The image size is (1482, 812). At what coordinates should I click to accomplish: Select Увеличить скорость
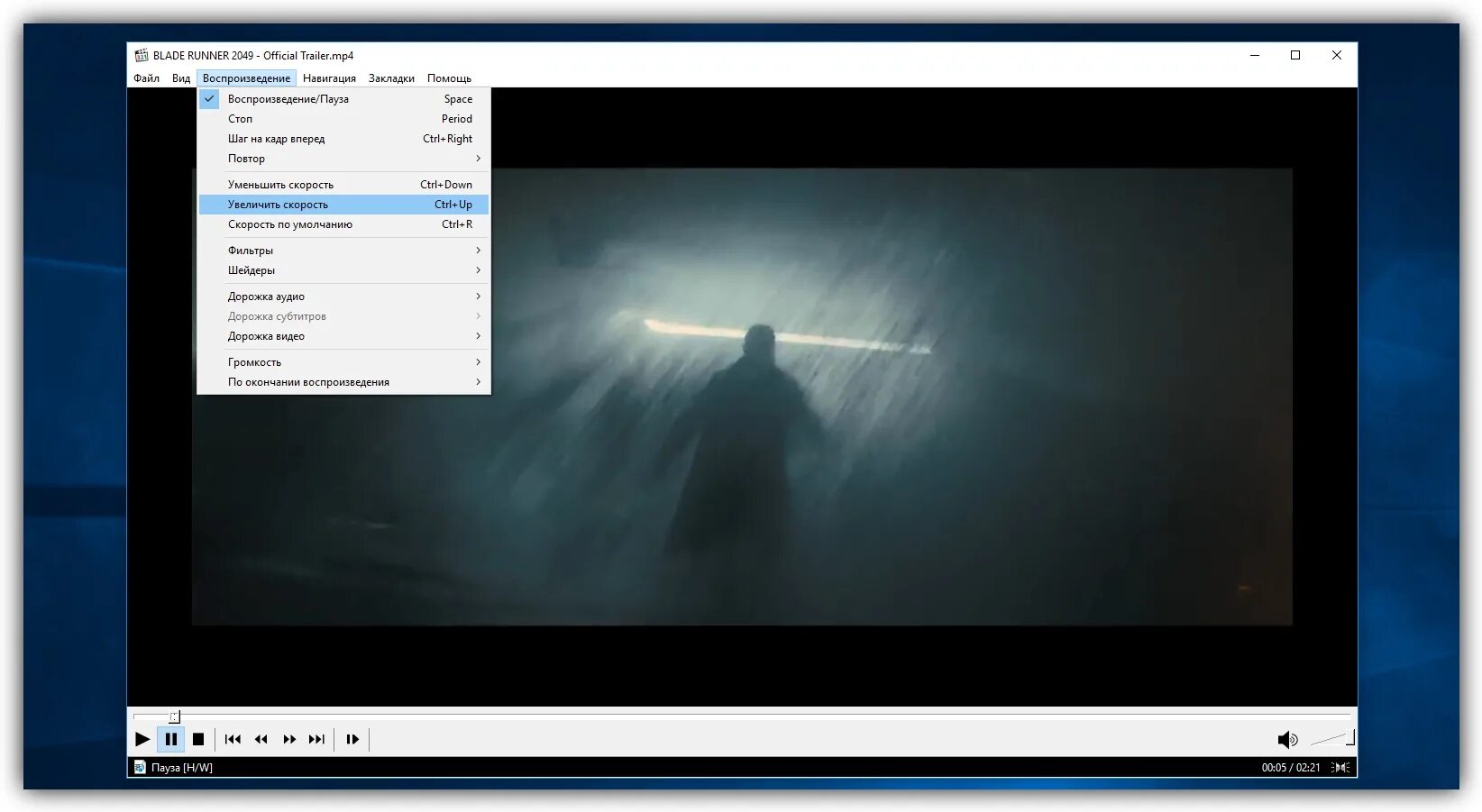pyautogui.click(x=343, y=205)
